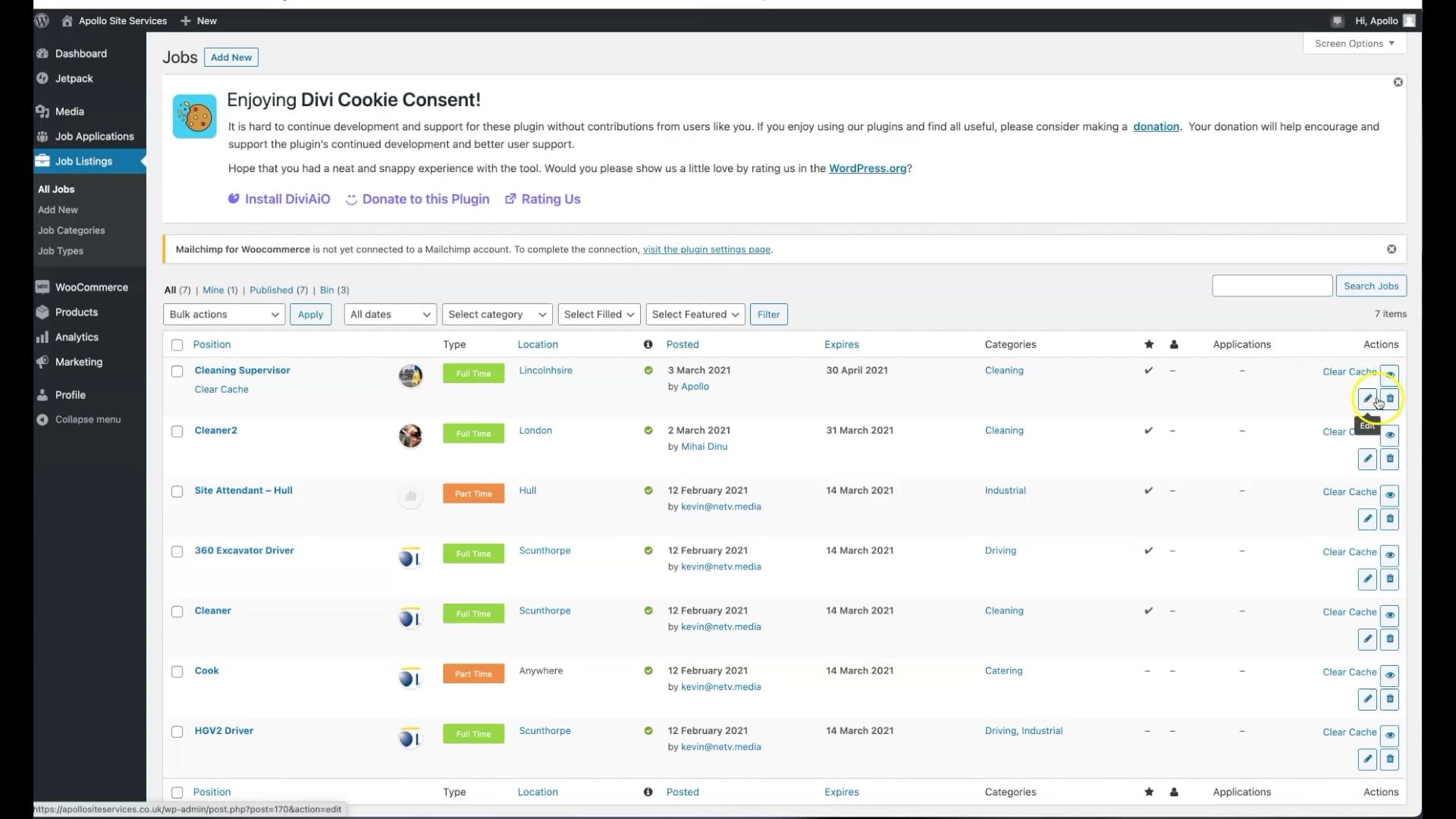Check the box beside 360 Excavator Driver
Screen dimensions: 1456x819
point(177,551)
